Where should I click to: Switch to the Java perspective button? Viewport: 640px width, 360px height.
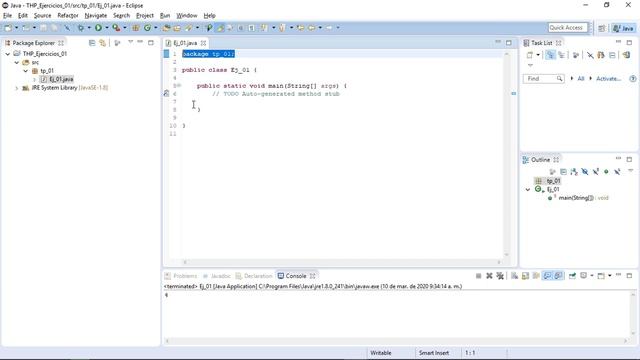tap(623, 28)
